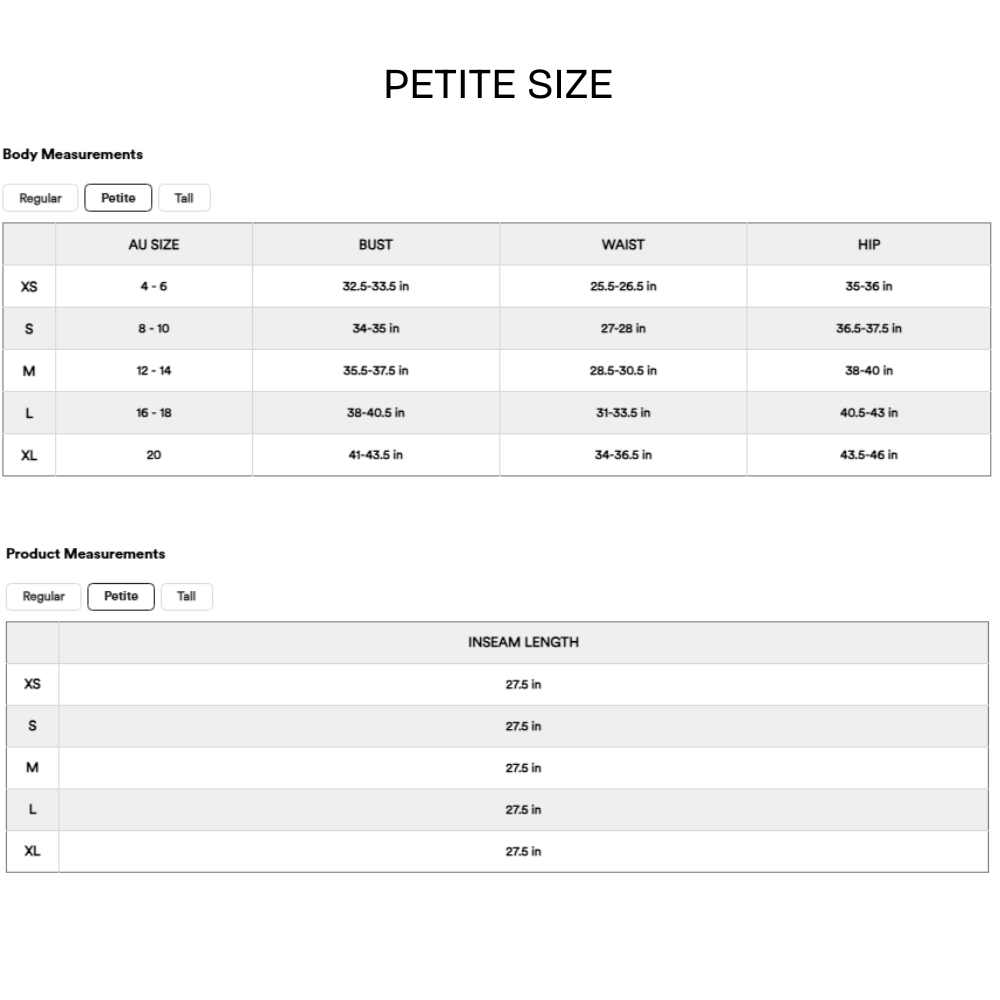The image size is (1000, 1000).
Task: Click the HIP column header
Action: tap(869, 244)
